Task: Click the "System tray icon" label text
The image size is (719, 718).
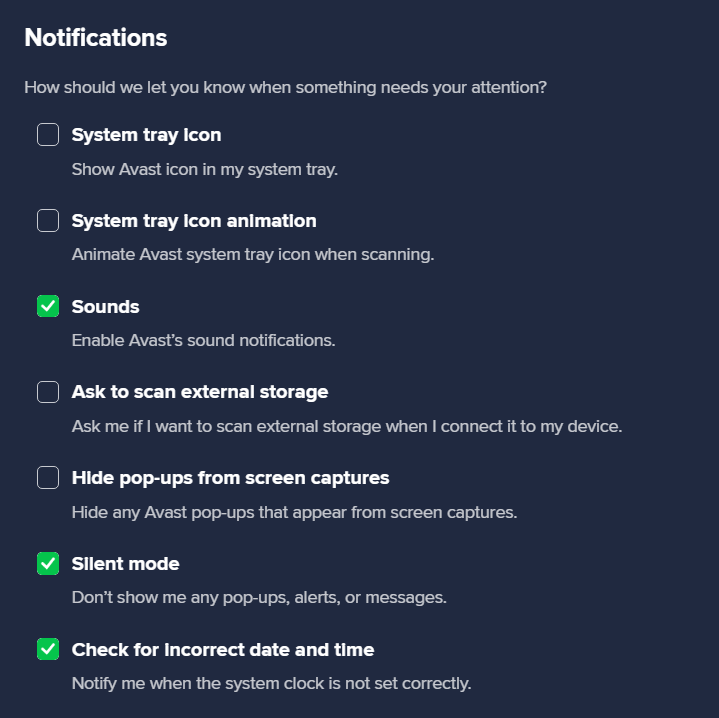Action: coord(146,135)
